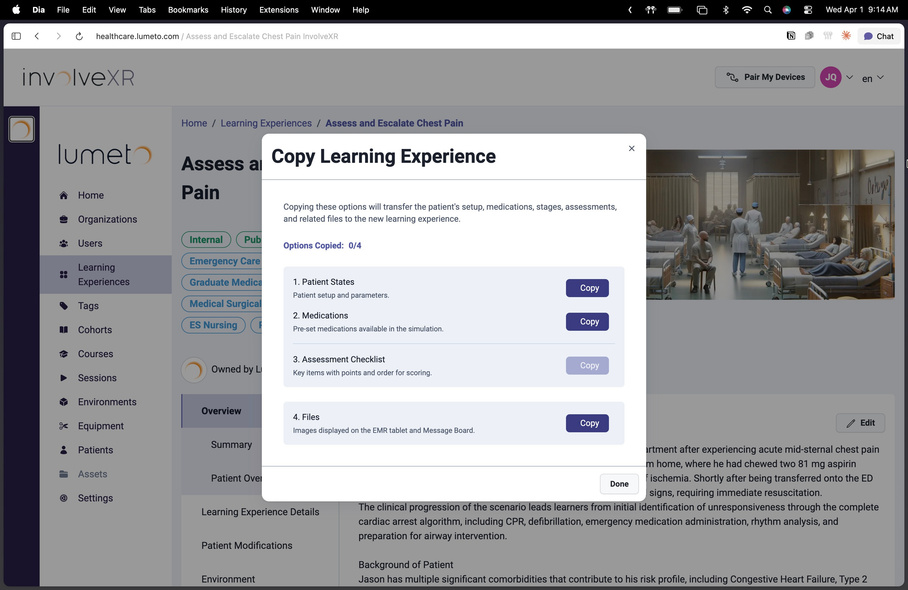This screenshot has height=590, width=908.
Task: Open the en language dropdown
Action: point(872,78)
